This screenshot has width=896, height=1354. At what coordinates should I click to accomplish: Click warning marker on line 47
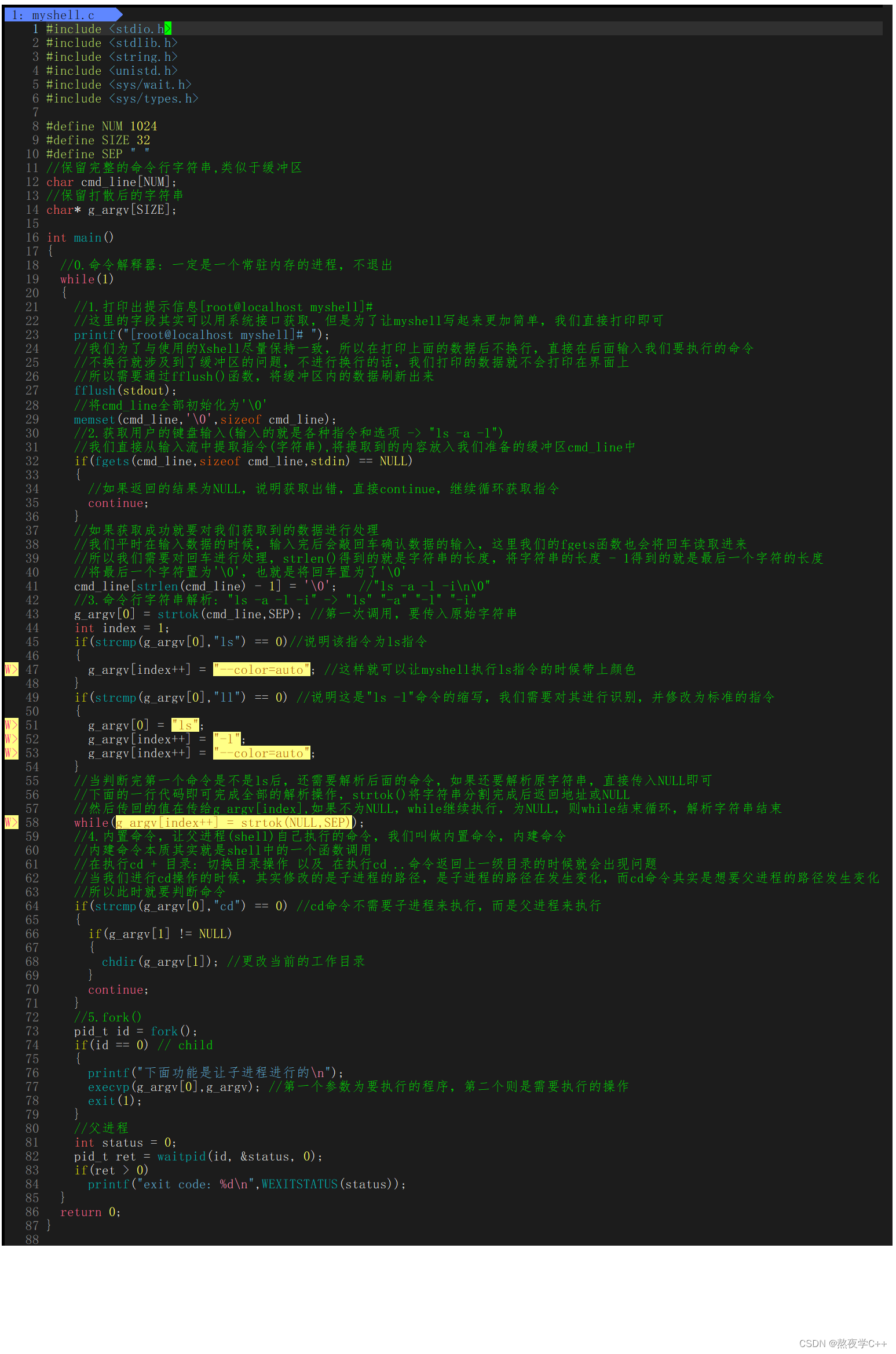pos(11,670)
